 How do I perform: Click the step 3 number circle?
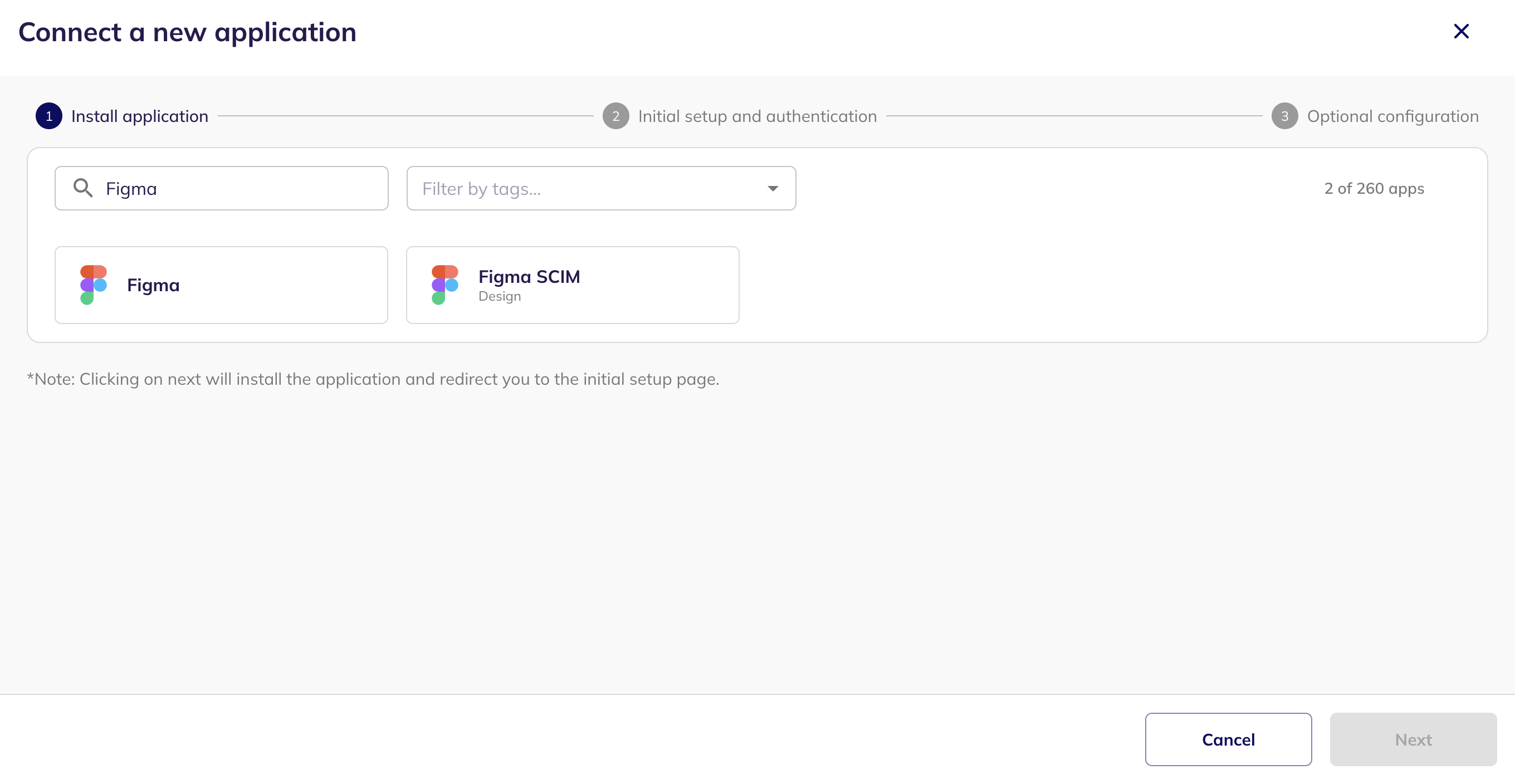pos(1284,116)
